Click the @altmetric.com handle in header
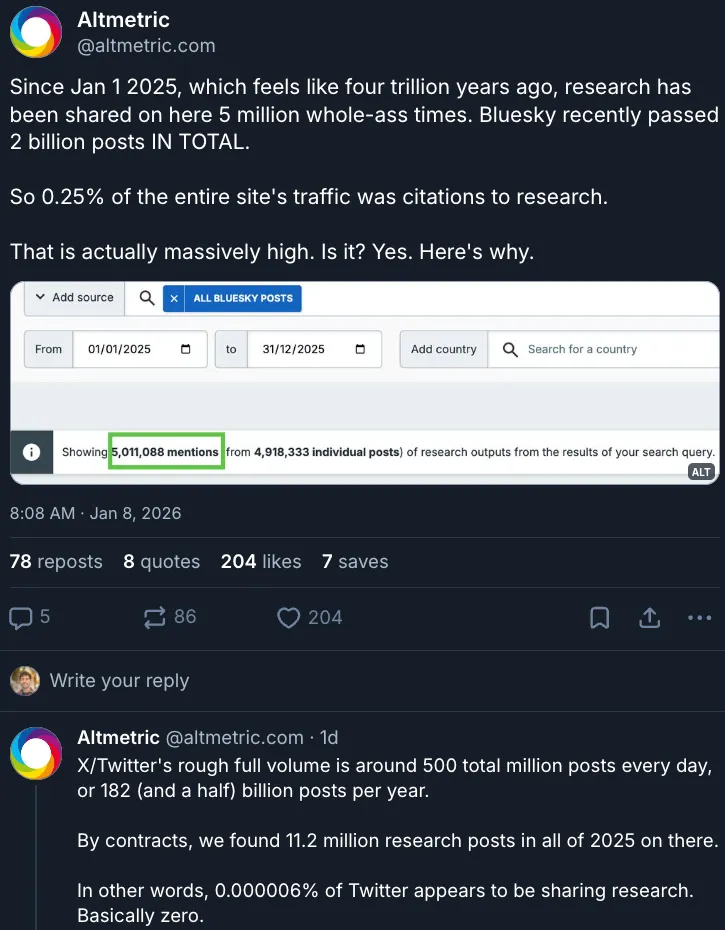 point(146,46)
